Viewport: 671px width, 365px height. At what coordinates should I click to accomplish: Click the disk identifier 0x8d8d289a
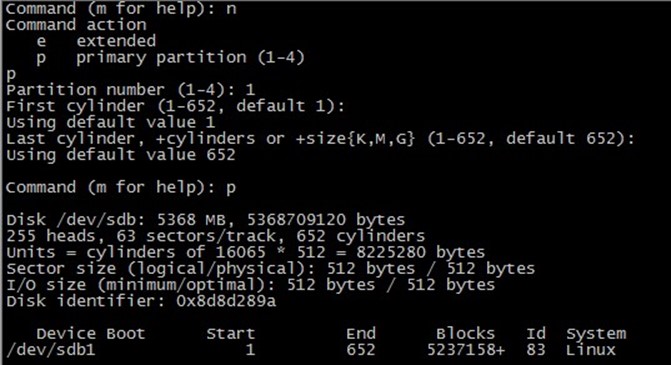226,302
